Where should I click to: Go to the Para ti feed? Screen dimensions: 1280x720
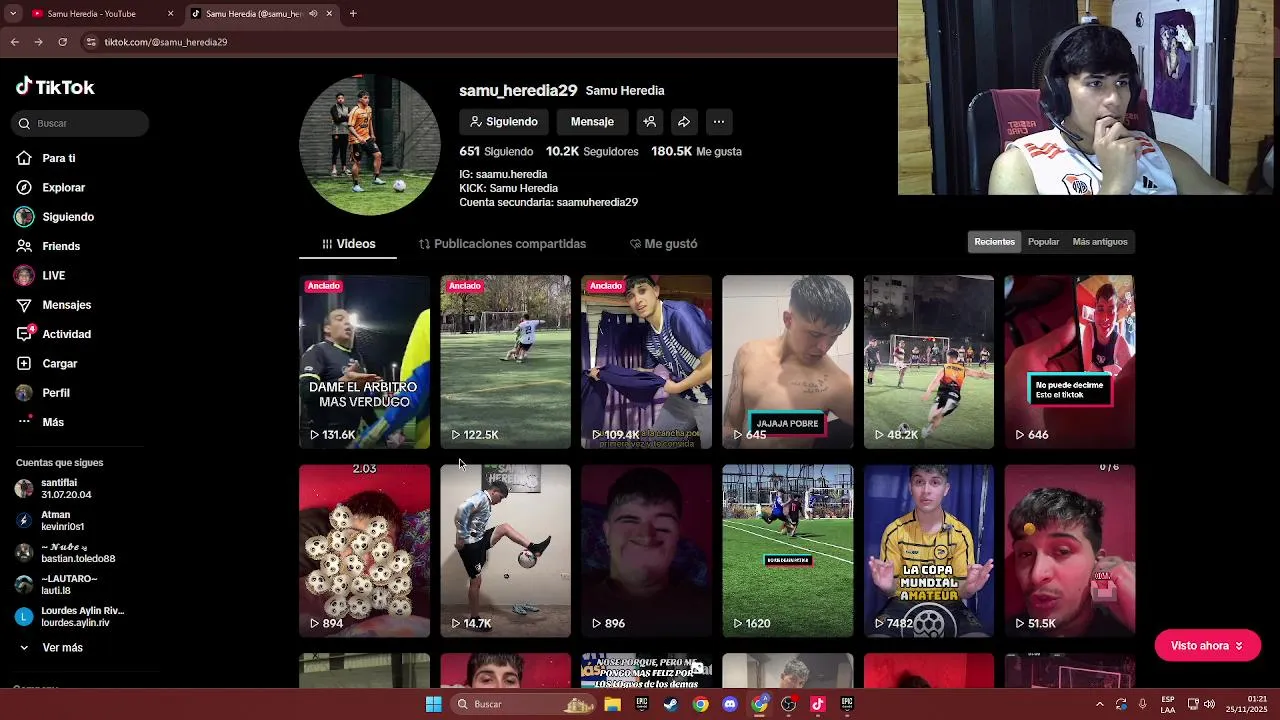pos(46,158)
